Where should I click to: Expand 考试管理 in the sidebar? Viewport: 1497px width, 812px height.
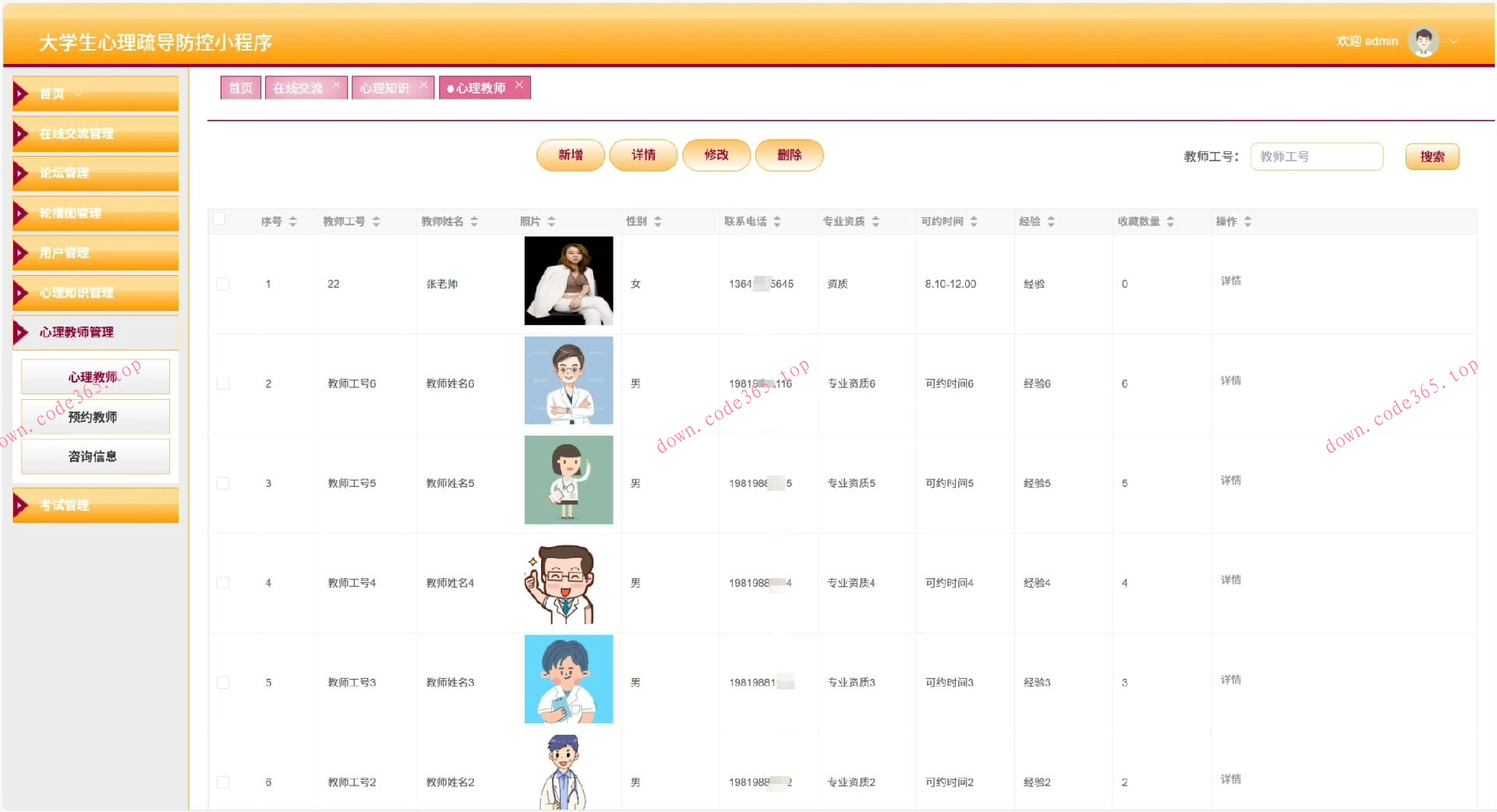(95, 505)
